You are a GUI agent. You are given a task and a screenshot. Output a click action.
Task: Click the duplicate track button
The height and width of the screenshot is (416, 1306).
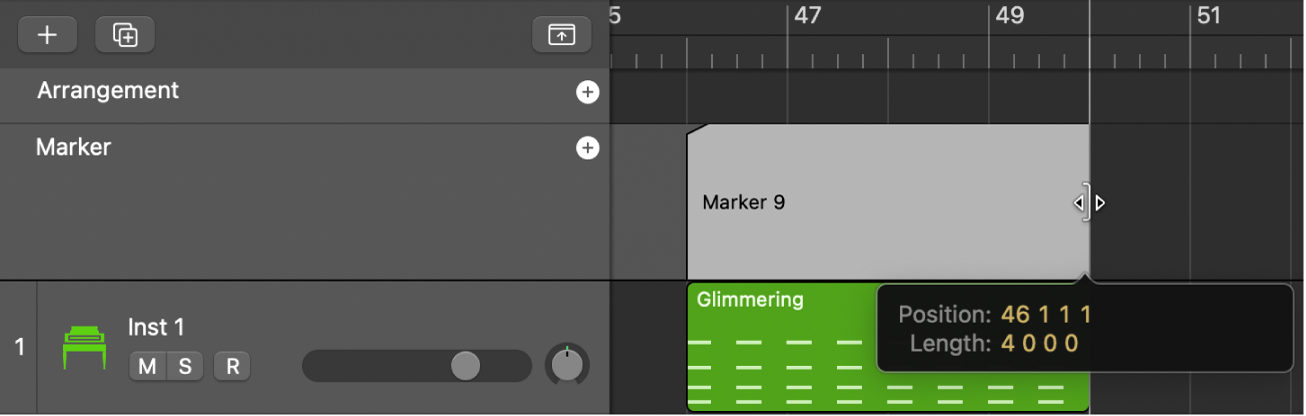point(125,35)
